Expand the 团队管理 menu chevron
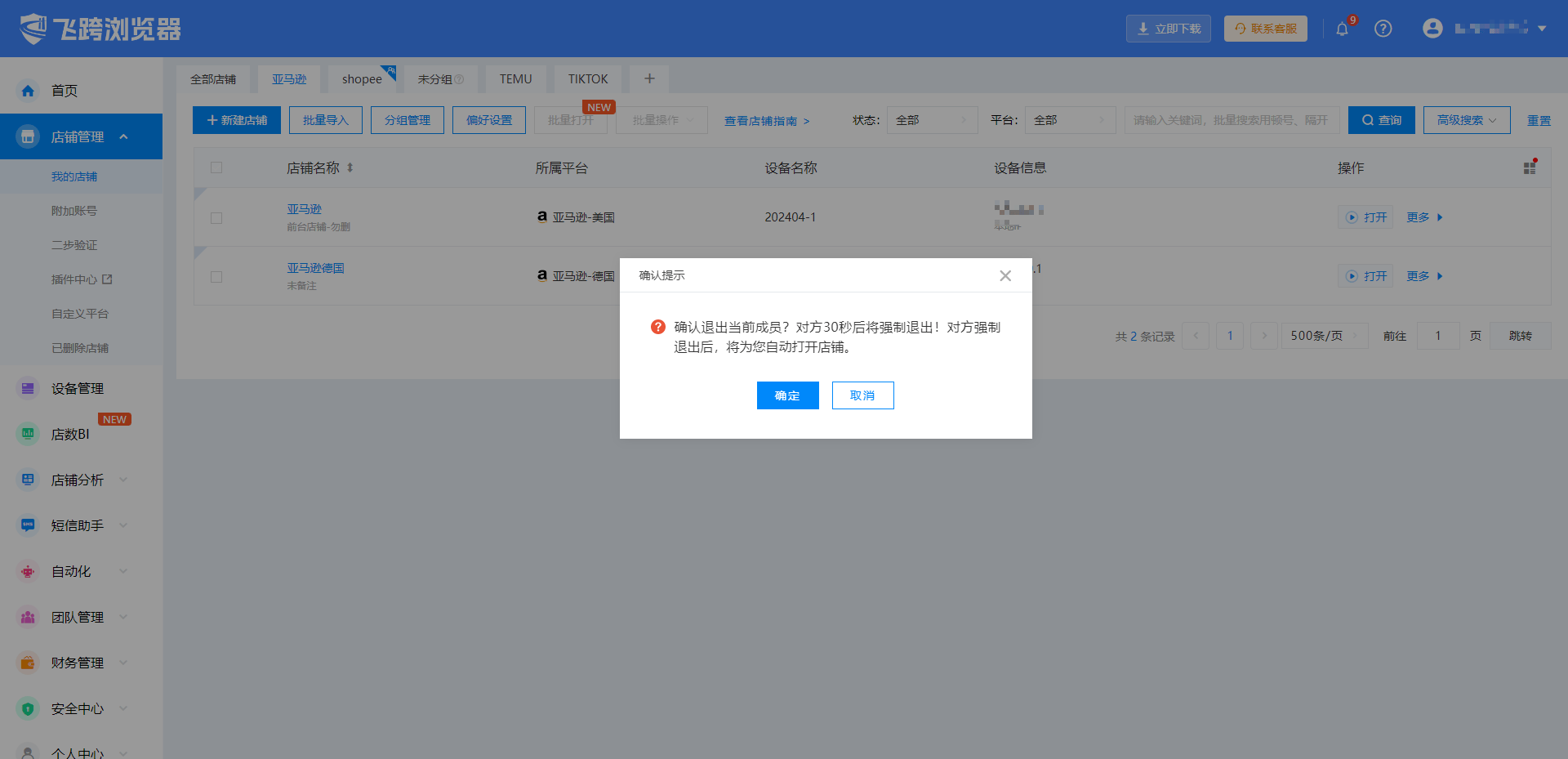This screenshot has width=1568, height=759. pos(123,617)
